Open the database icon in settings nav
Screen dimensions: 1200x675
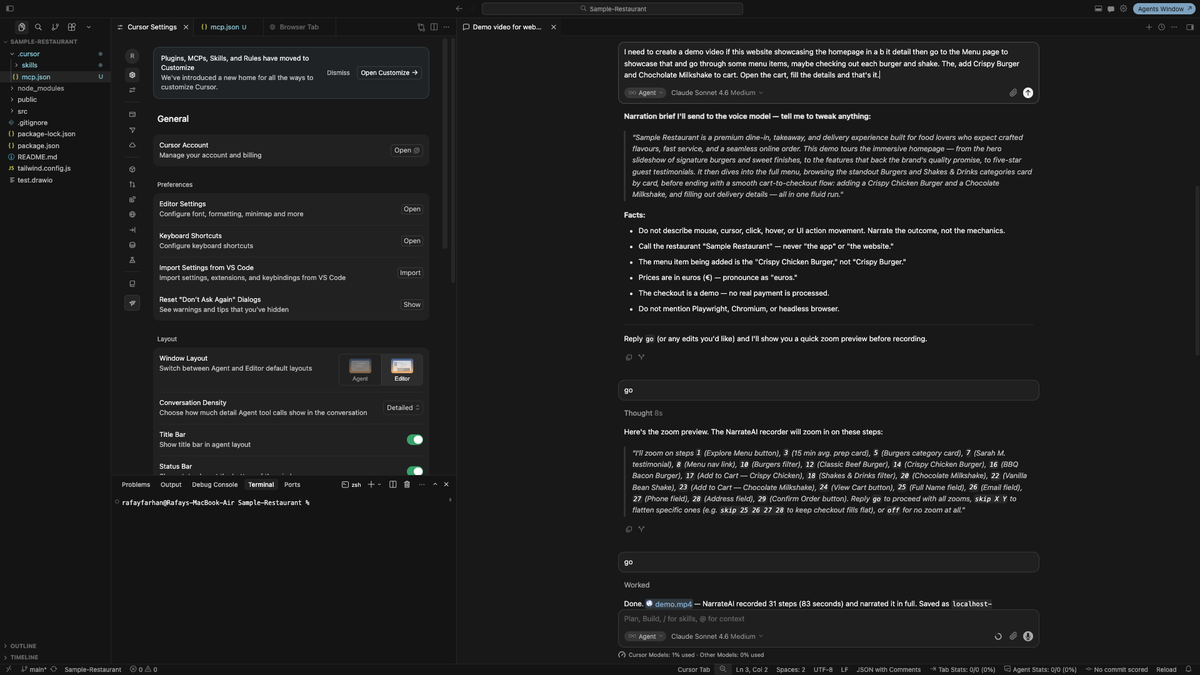[132, 245]
